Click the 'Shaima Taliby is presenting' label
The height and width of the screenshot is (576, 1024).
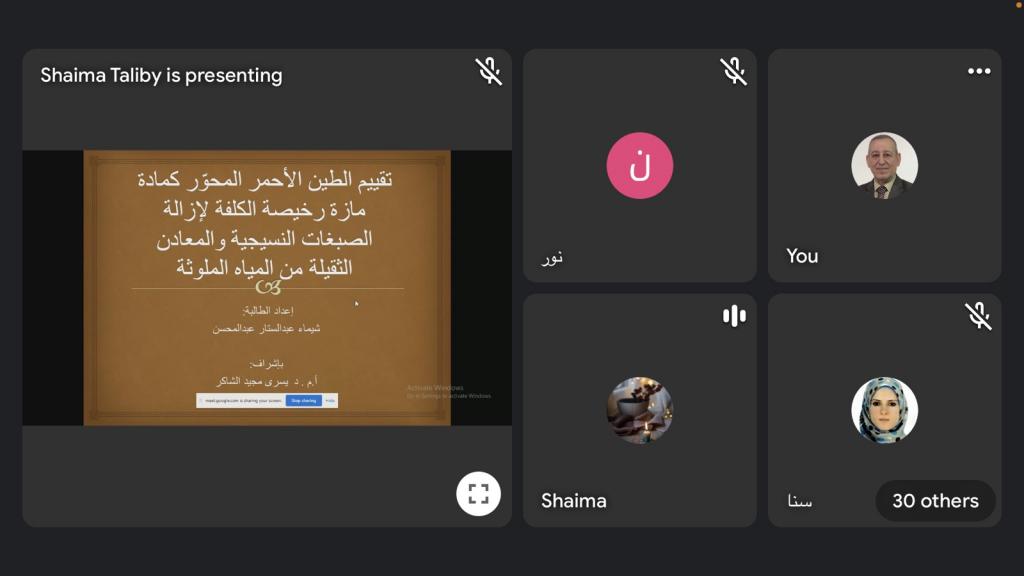point(161,75)
